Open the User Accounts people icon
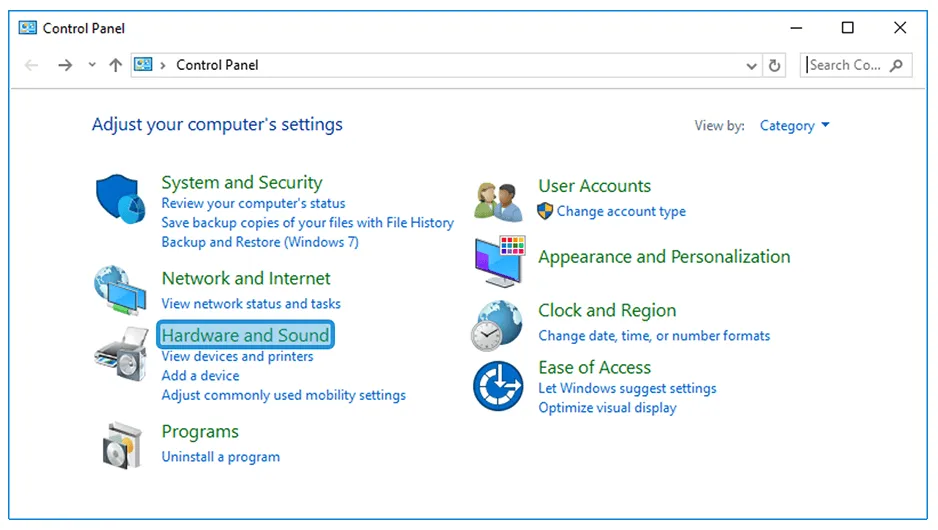 (x=498, y=202)
